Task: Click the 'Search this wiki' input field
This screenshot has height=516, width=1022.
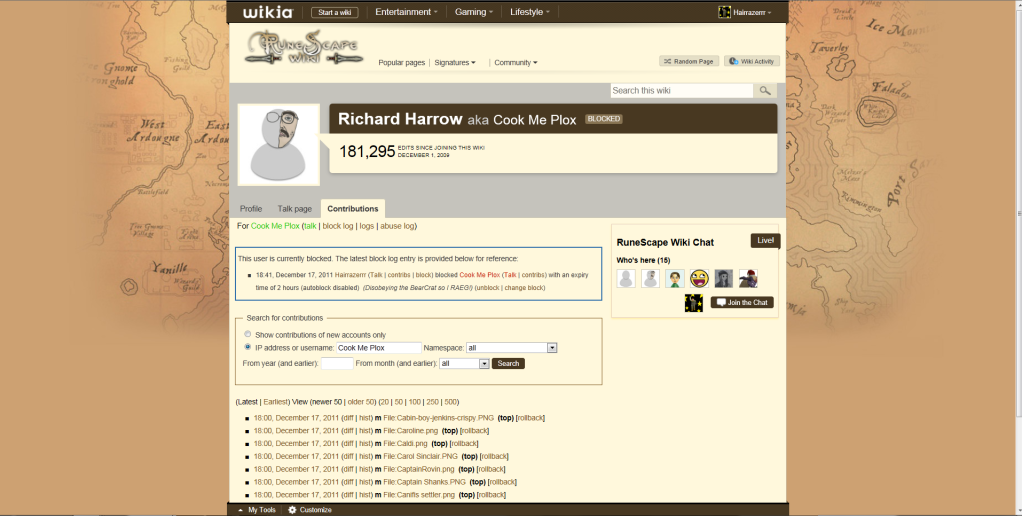Action: point(681,91)
